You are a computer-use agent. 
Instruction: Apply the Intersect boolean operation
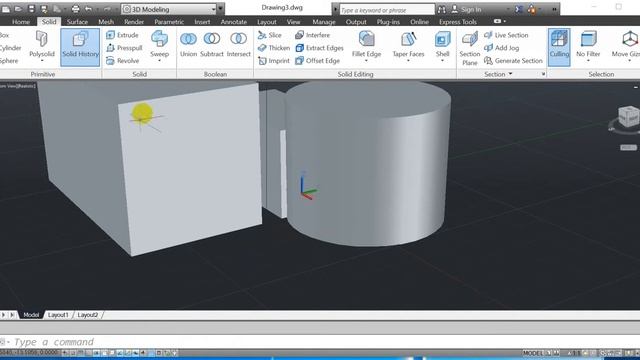[x=238, y=44]
